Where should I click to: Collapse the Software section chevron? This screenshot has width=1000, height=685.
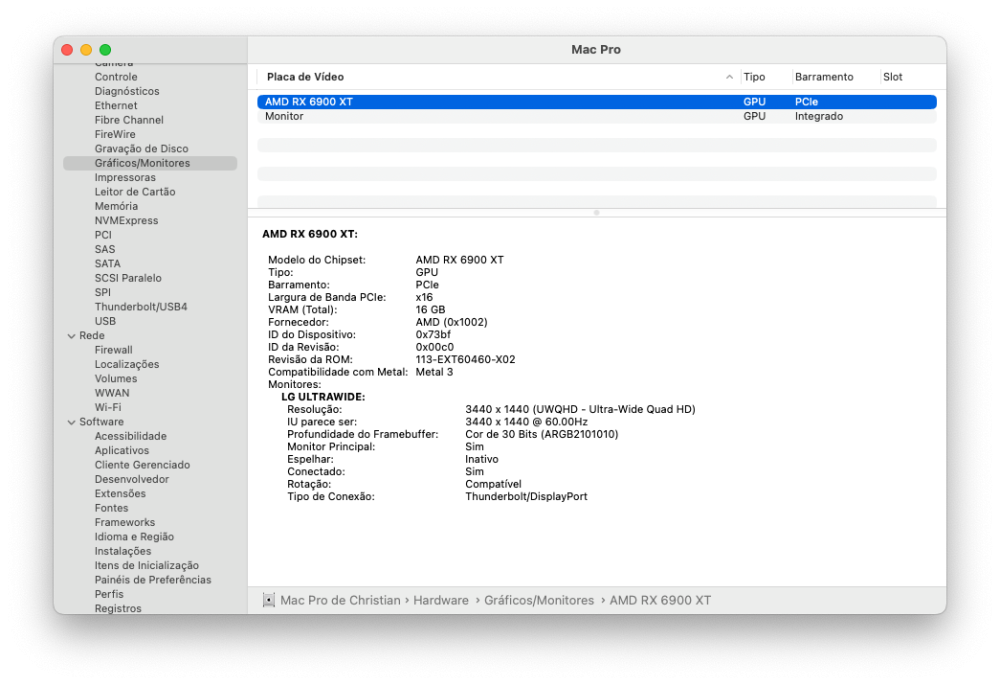pos(71,422)
